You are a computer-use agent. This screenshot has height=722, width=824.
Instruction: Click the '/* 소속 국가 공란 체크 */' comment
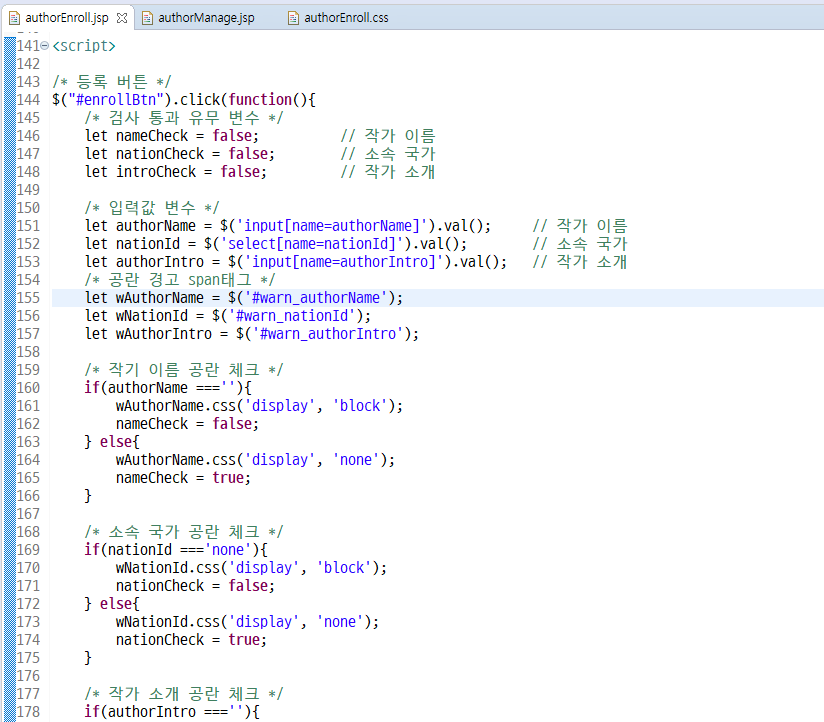(x=184, y=532)
